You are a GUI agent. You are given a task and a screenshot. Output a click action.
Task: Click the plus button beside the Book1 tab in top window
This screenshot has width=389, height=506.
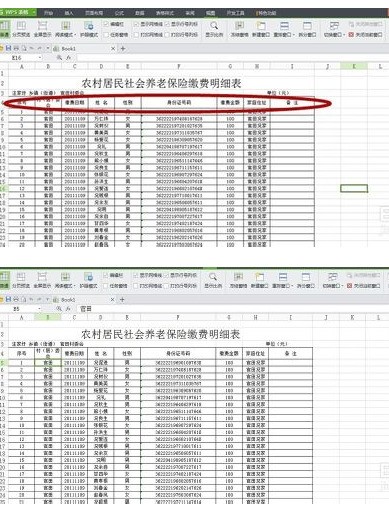(x=123, y=49)
